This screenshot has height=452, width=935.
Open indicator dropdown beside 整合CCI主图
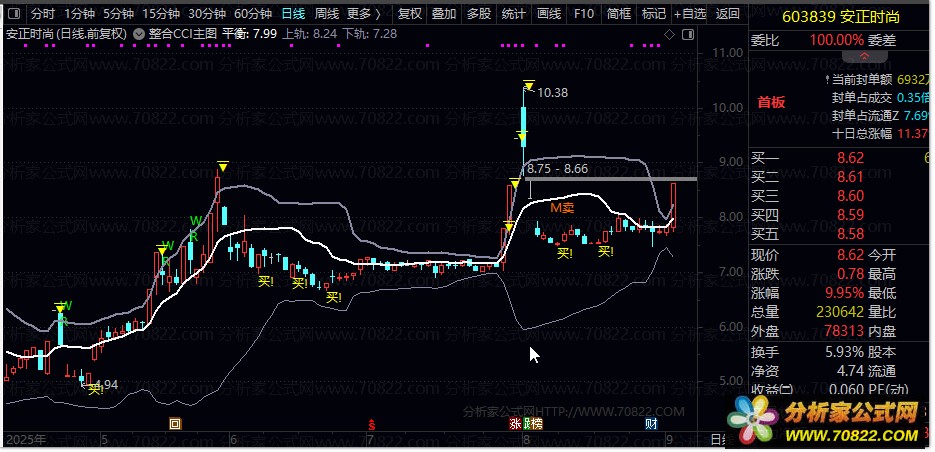pos(140,35)
